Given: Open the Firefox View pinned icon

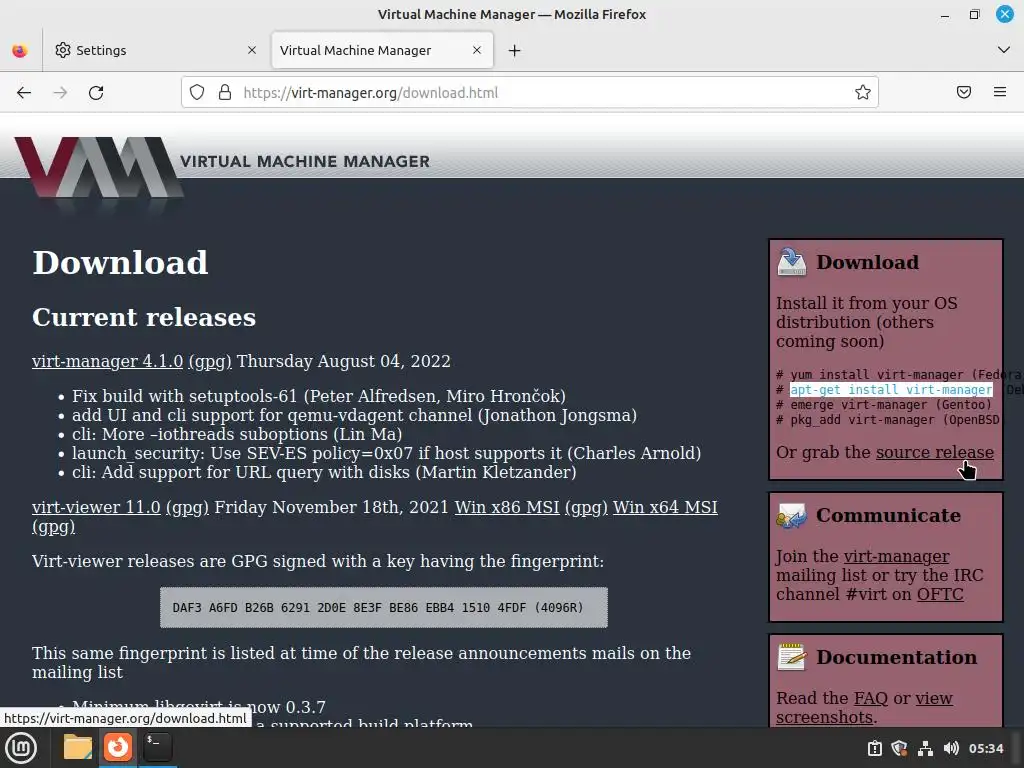Looking at the screenshot, I should (20, 50).
